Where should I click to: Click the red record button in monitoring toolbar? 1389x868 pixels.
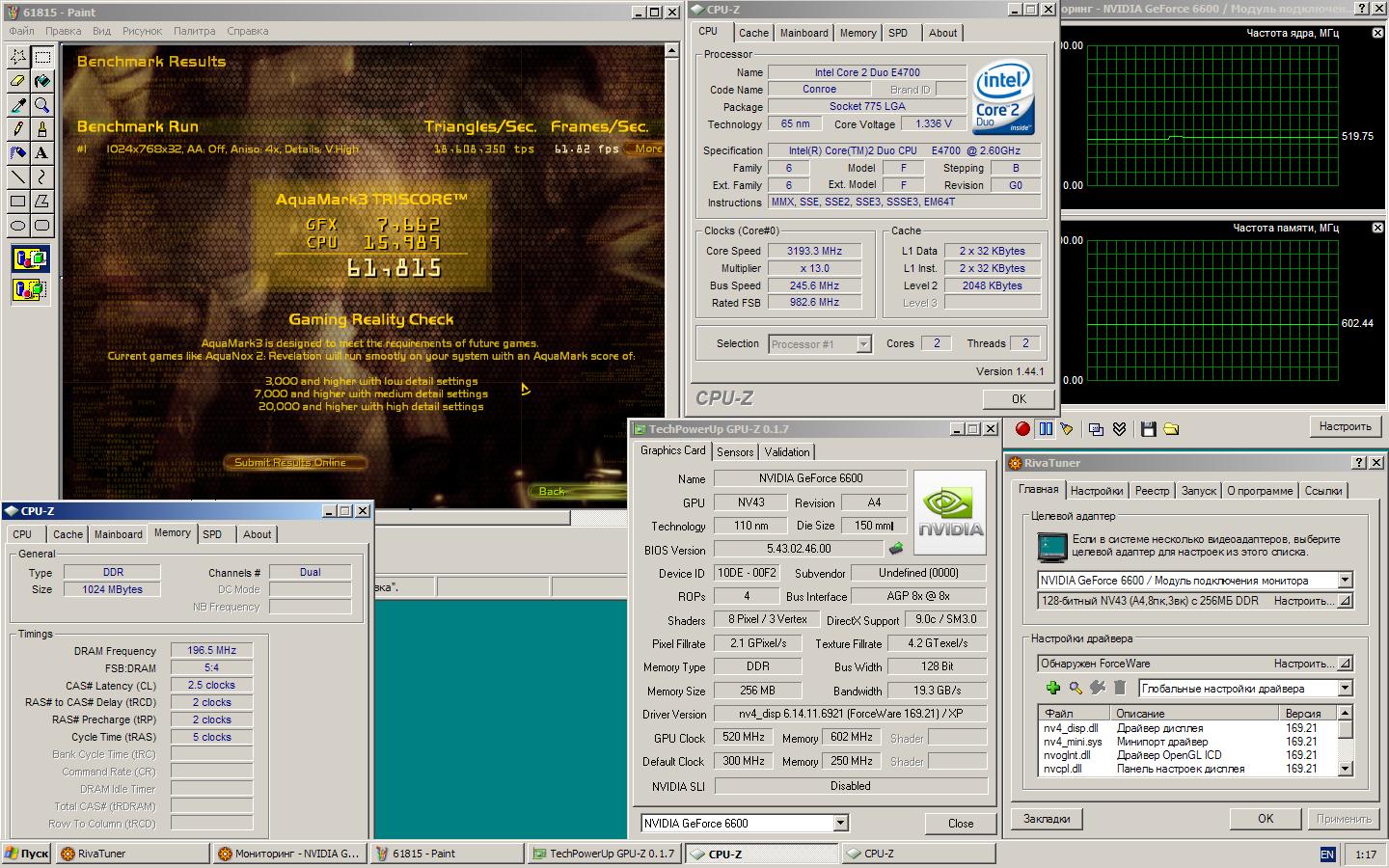[x=1022, y=429]
